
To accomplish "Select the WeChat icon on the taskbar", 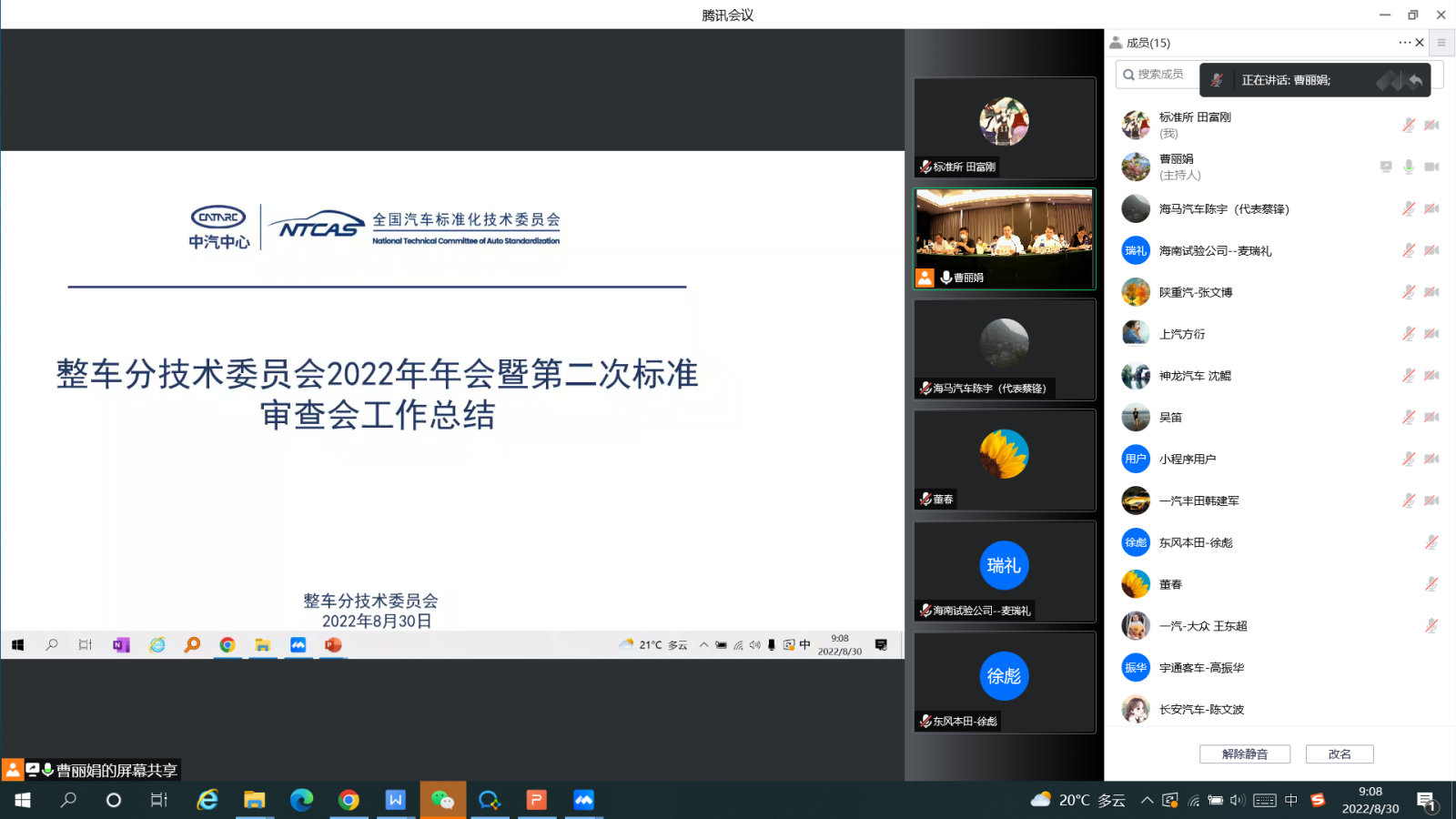I will (443, 801).
